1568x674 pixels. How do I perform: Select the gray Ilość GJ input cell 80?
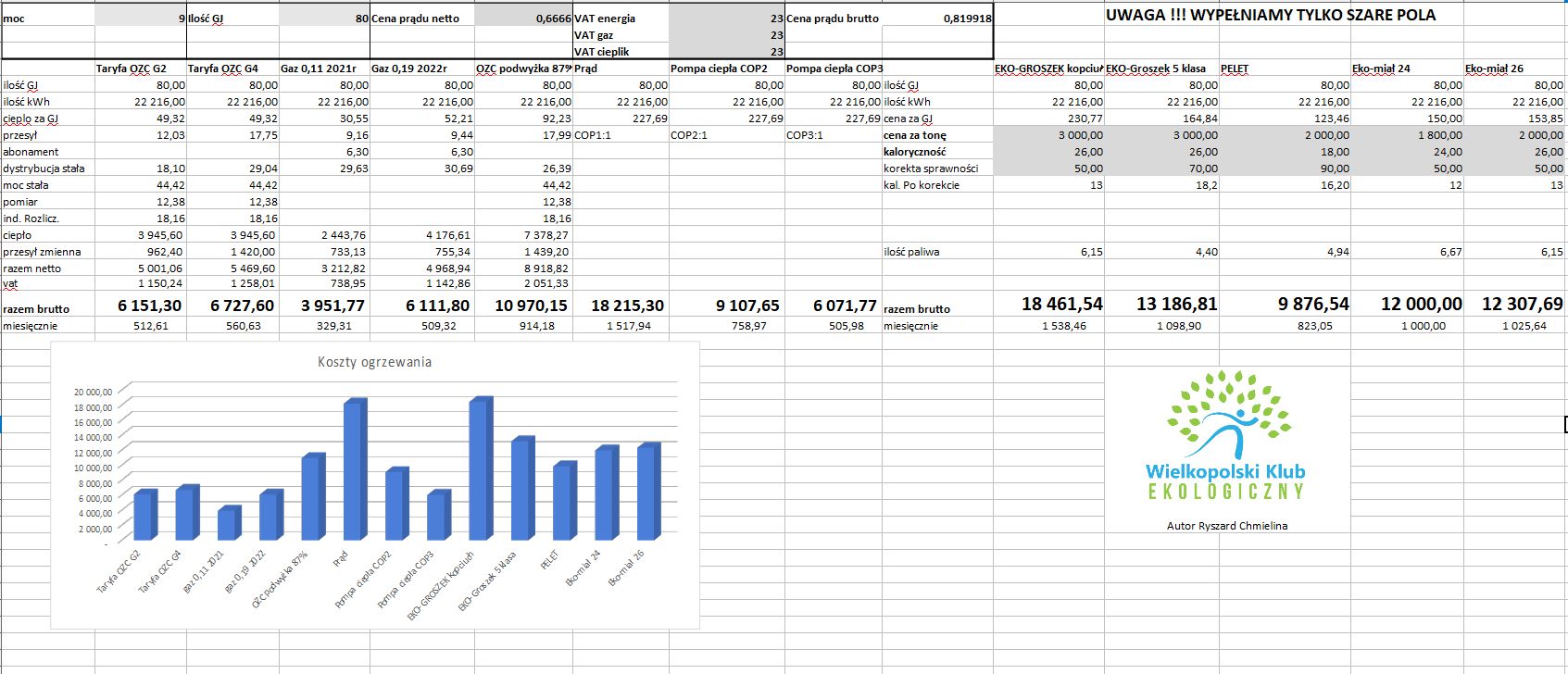click(x=324, y=18)
